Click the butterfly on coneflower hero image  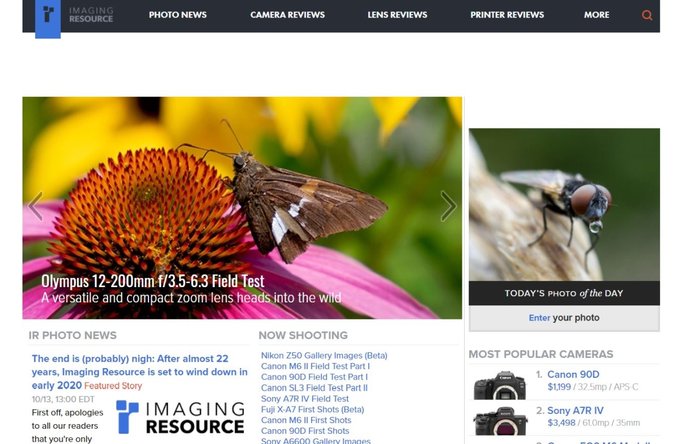pos(242,208)
